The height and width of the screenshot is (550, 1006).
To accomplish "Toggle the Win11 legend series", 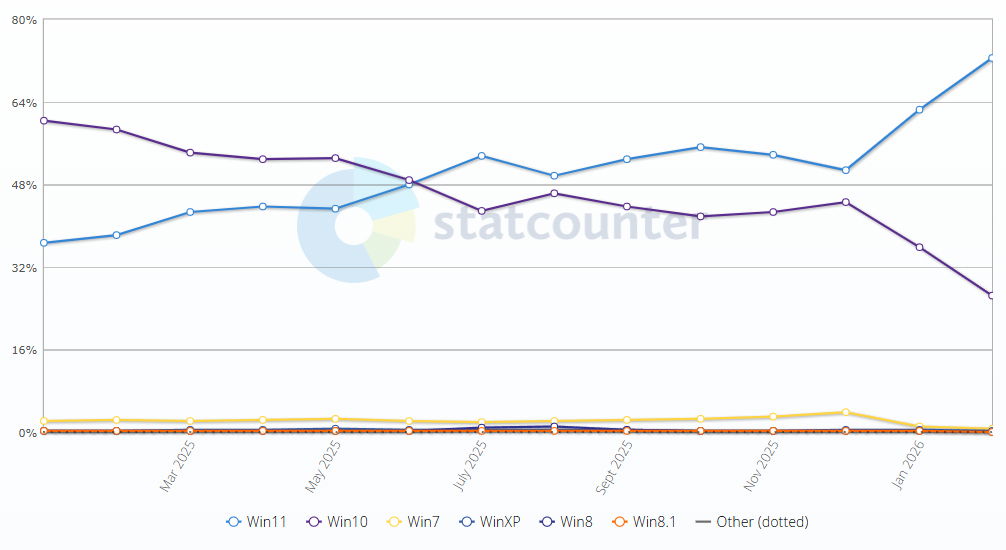I will click(257, 522).
